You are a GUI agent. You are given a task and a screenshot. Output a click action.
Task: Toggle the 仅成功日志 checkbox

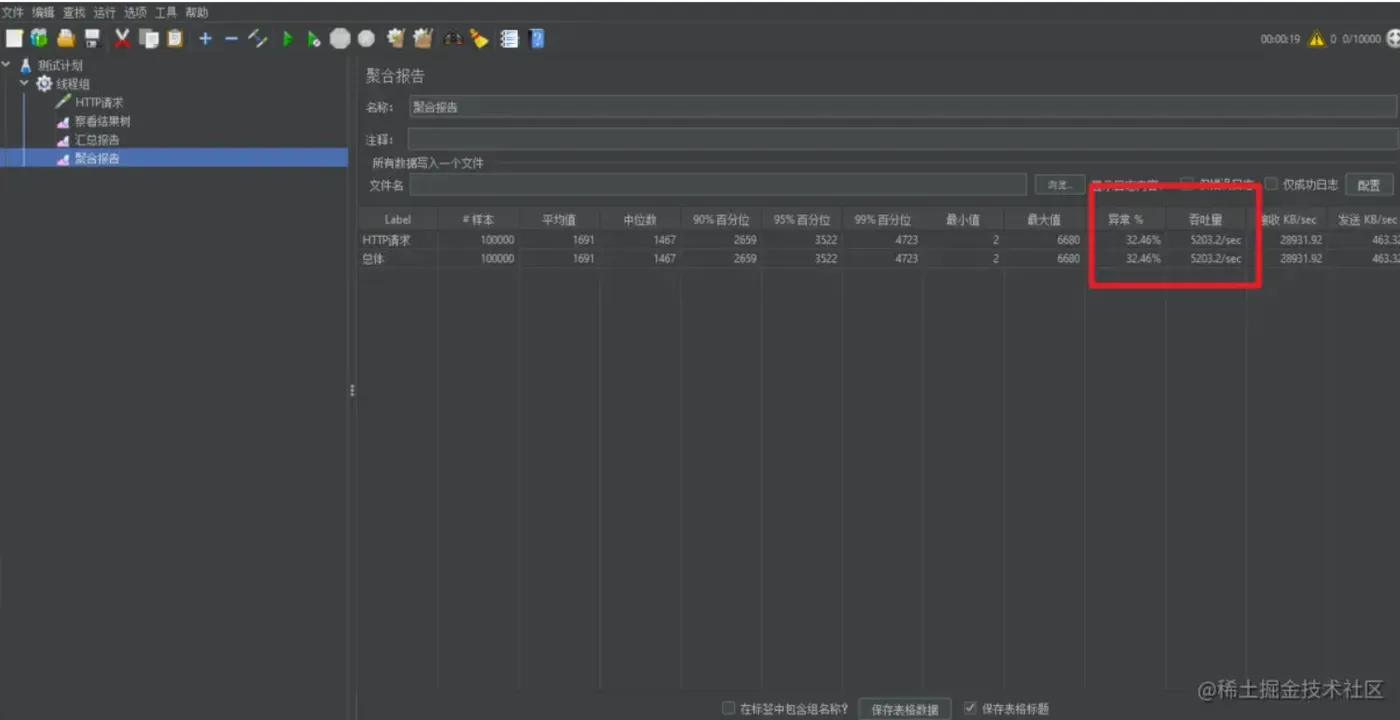[1271, 184]
